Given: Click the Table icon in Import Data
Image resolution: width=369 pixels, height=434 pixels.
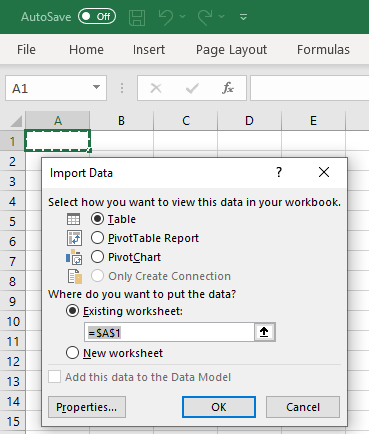Looking at the screenshot, I should click(73, 219).
